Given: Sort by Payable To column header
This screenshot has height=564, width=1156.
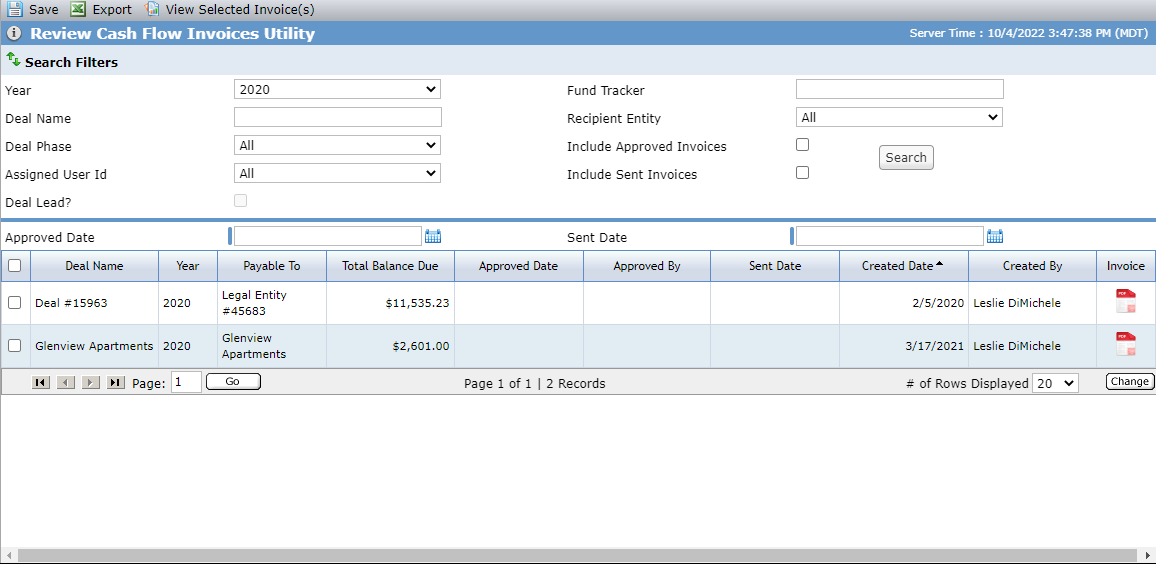Looking at the screenshot, I should pos(272,266).
